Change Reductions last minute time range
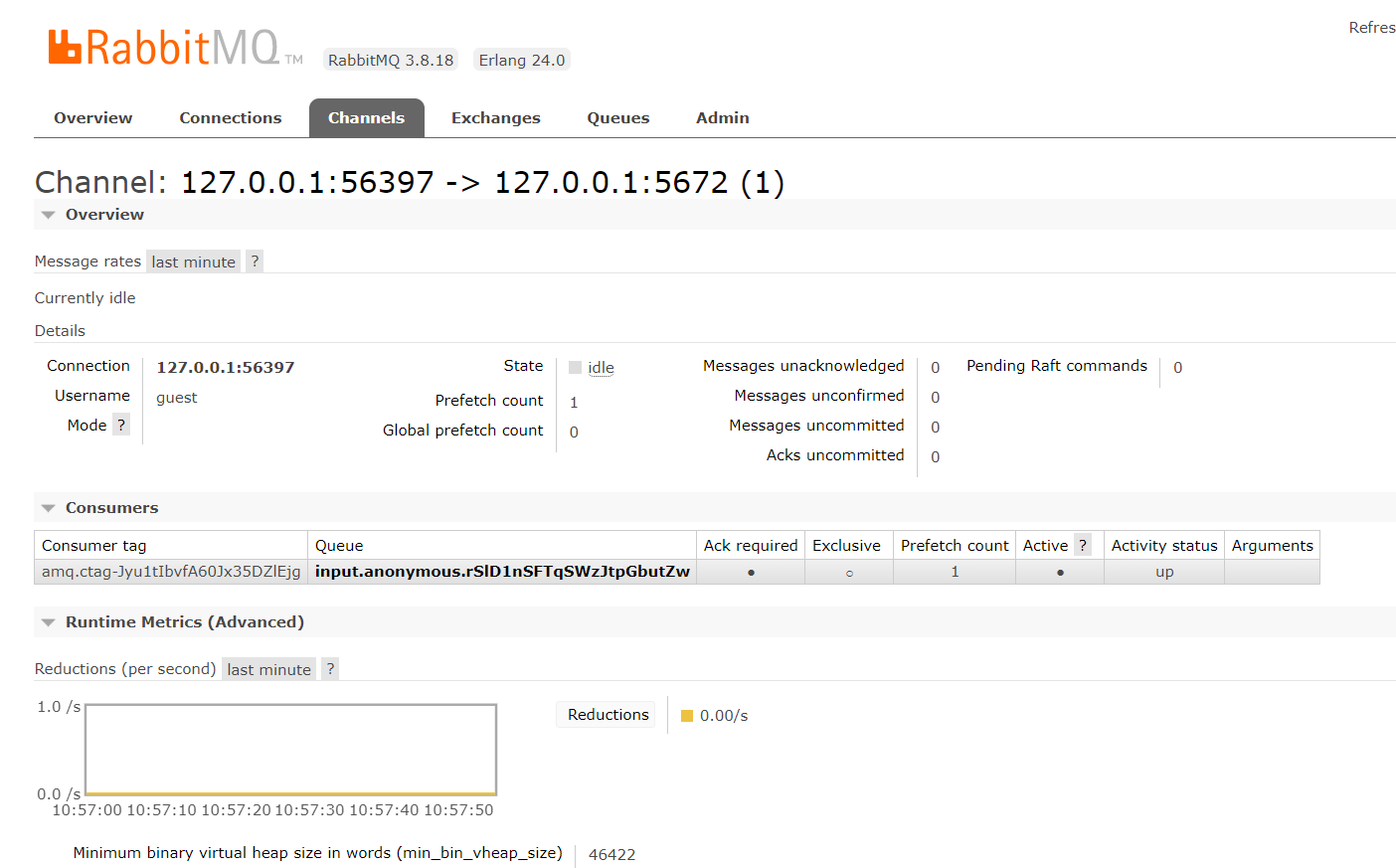 (x=268, y=669)
